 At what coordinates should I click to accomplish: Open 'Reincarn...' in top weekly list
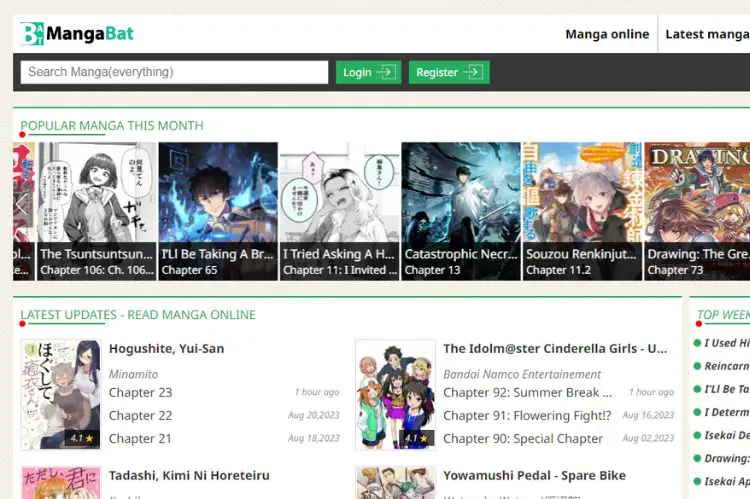tap(727, 366)
